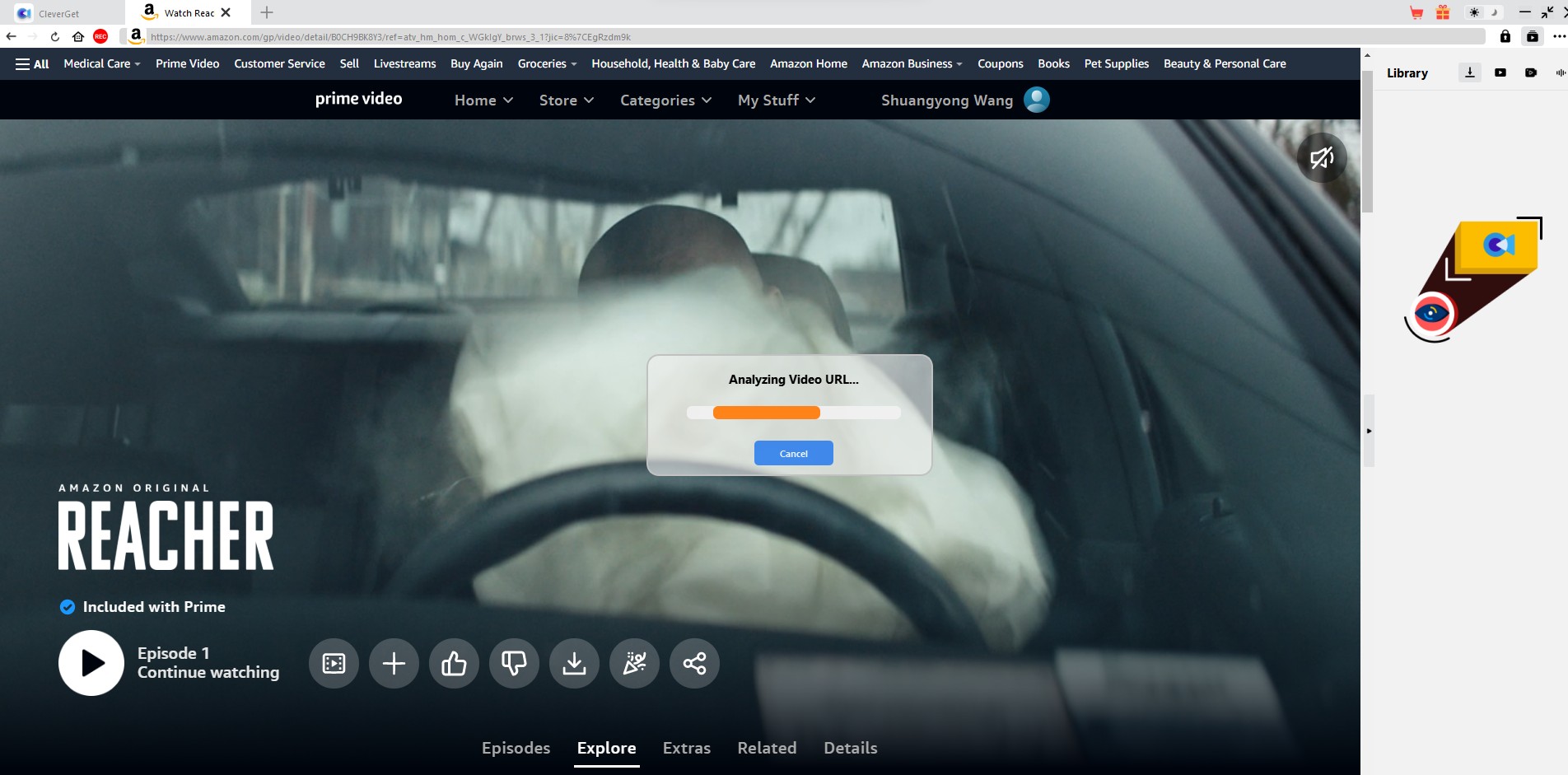This screenshot has width=1568, height=775.
Task: Switch to the Episodes tab
Action: click(x=516, y=748)
